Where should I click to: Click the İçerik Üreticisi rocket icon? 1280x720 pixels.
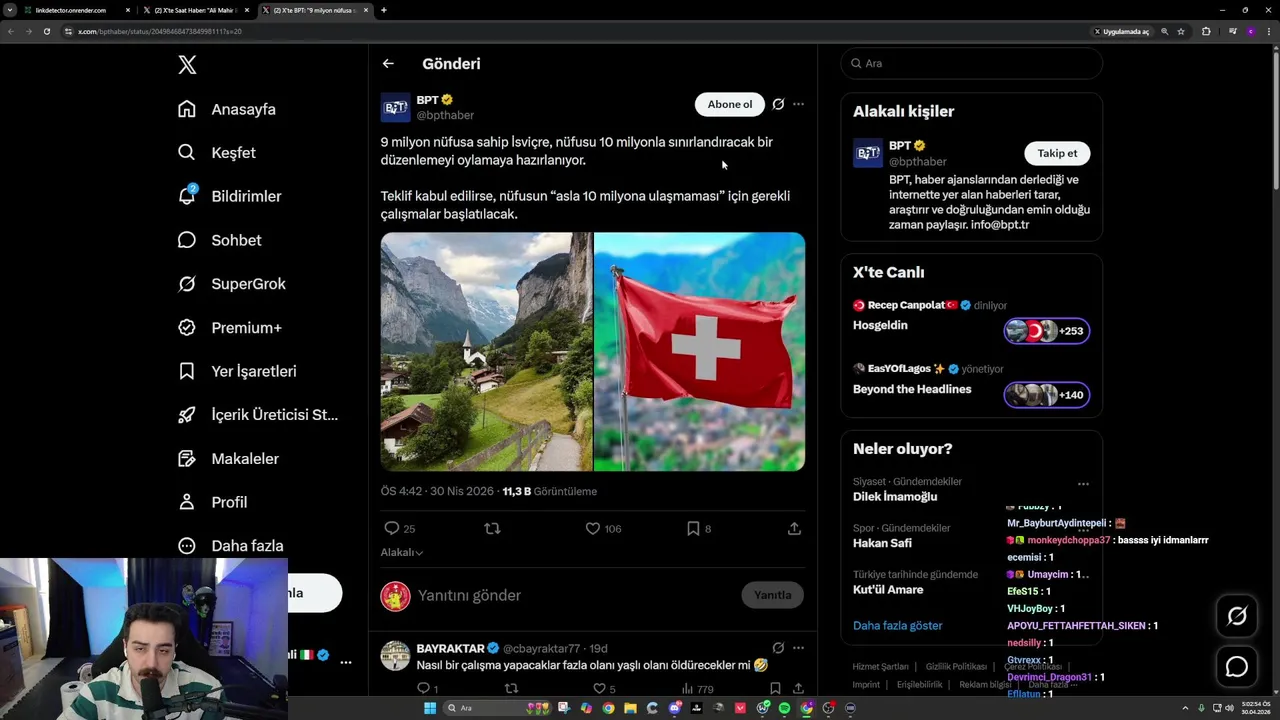tap(187, 415)
